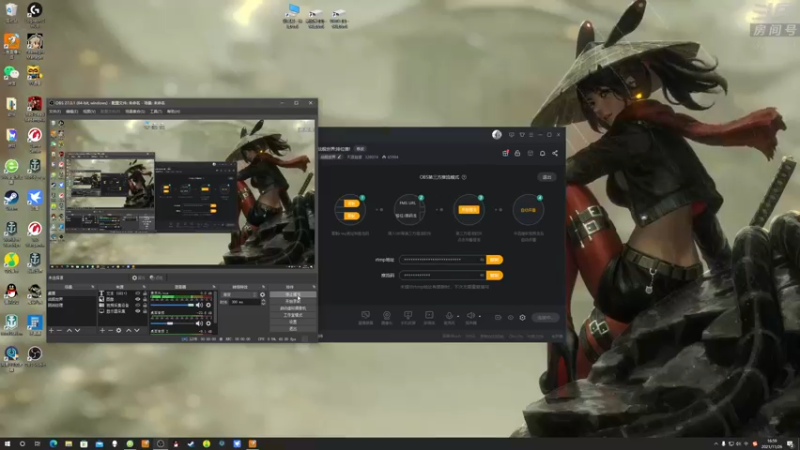Pop out the audio mixer dock
Screen dimensions: 800x450
(214, 287)
